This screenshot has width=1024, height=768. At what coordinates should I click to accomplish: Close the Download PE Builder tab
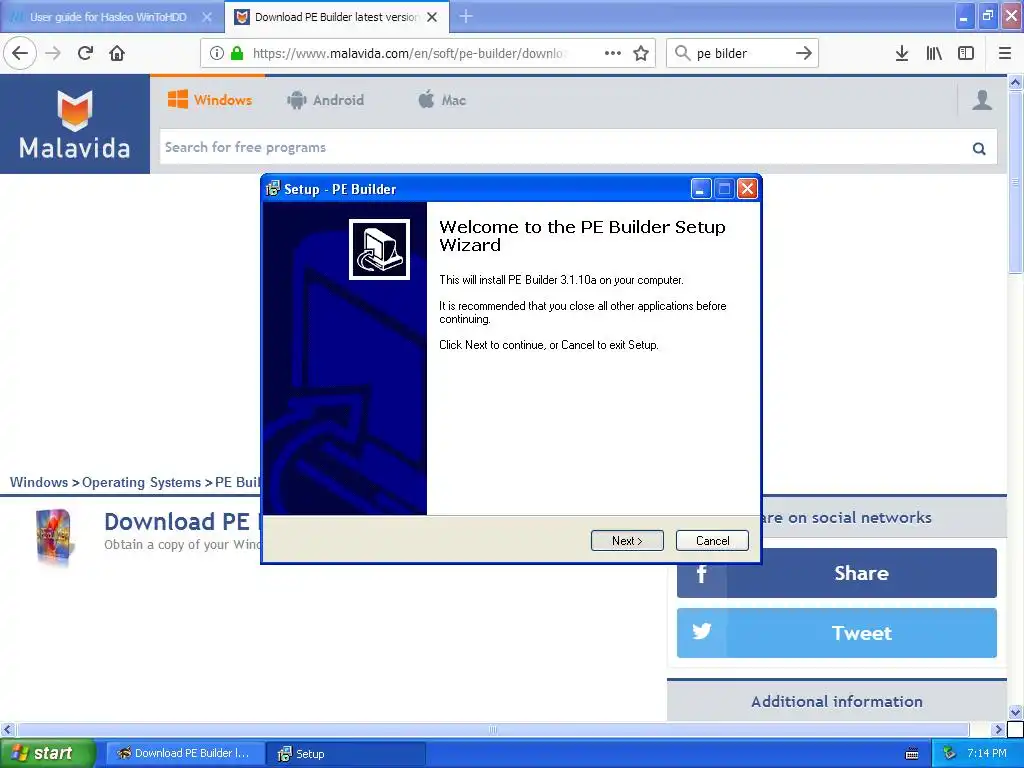(x=432, y=18)
